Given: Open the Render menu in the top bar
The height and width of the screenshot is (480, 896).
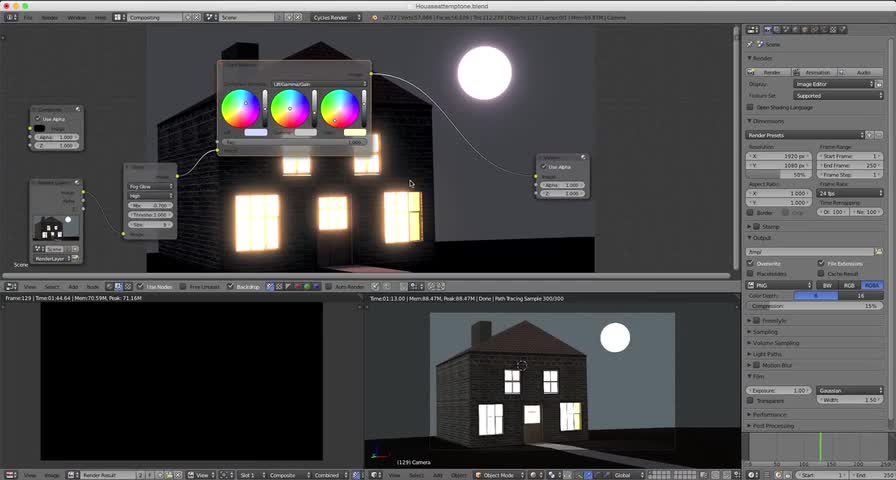Looking at the screenshot, I should (50, 18).
